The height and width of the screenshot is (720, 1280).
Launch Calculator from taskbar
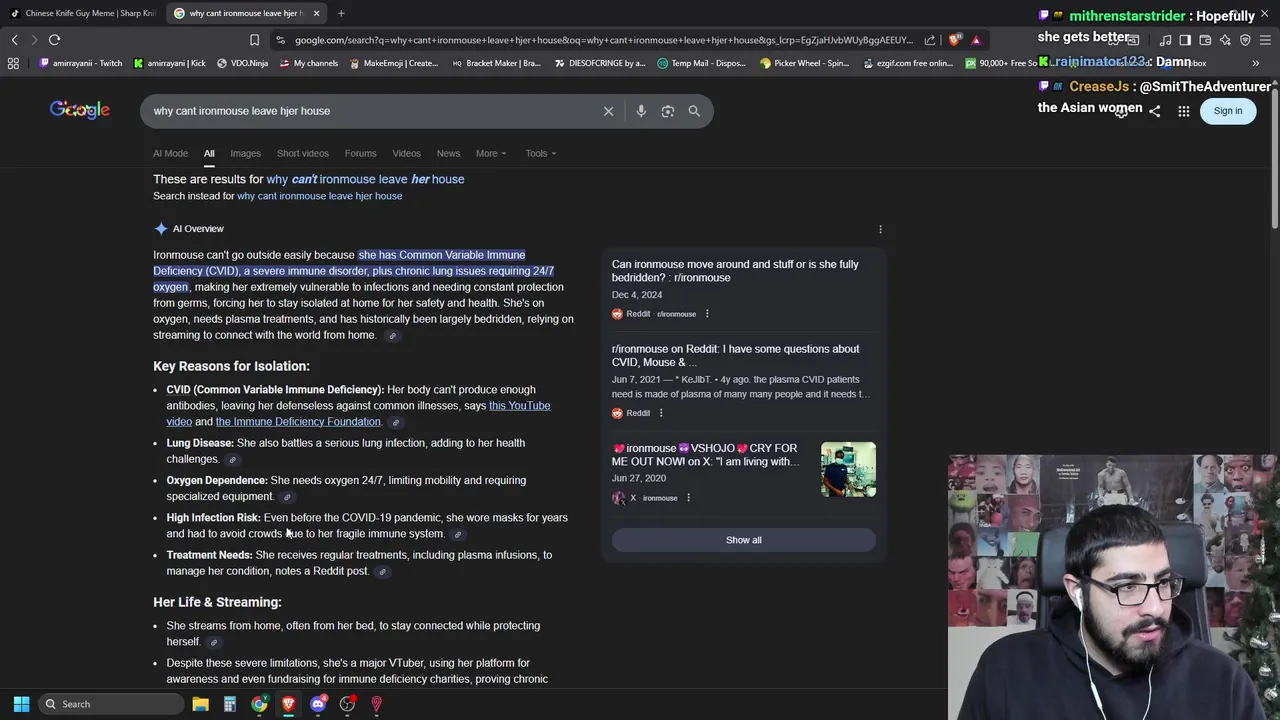click(x=230, y=704)
